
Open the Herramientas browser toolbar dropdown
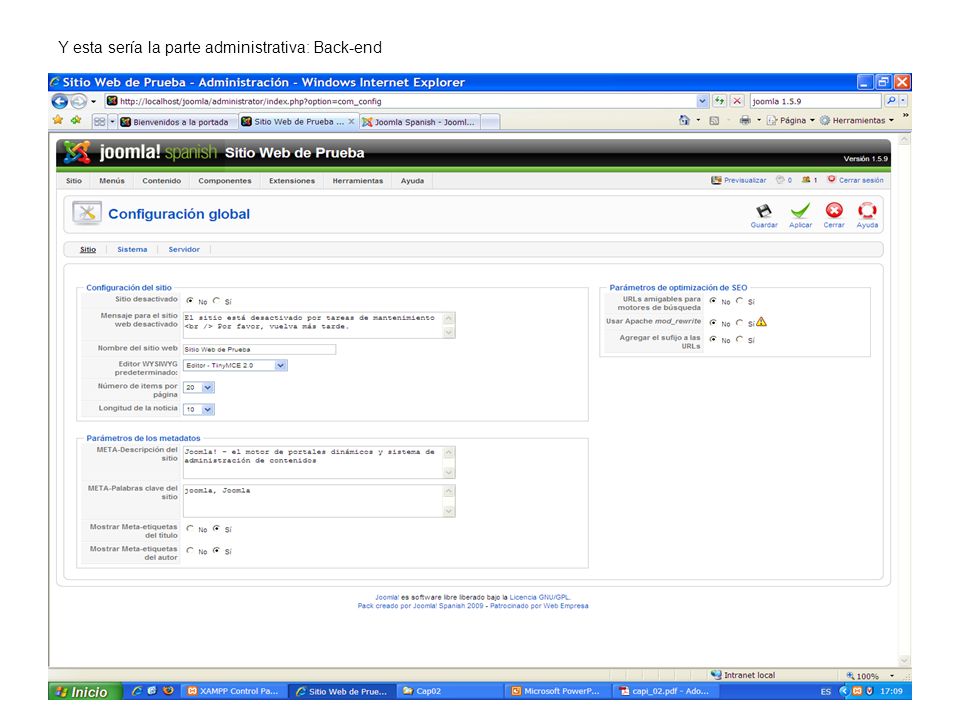[x=857, y=121]
